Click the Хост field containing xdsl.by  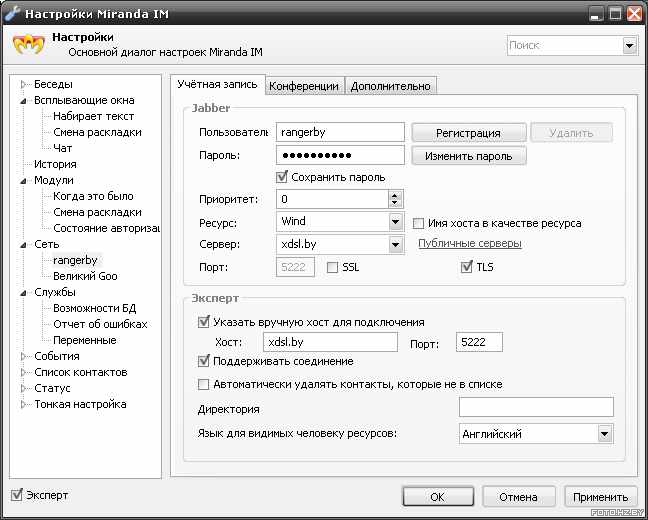330,342
